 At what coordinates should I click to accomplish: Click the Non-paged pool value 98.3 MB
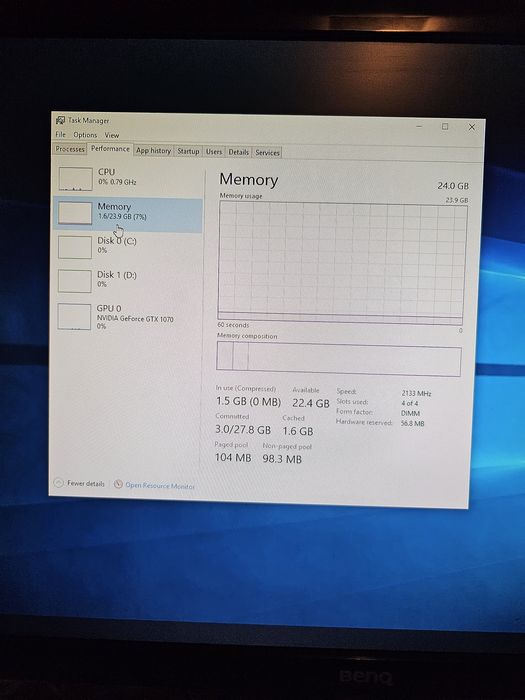[282, 458]
